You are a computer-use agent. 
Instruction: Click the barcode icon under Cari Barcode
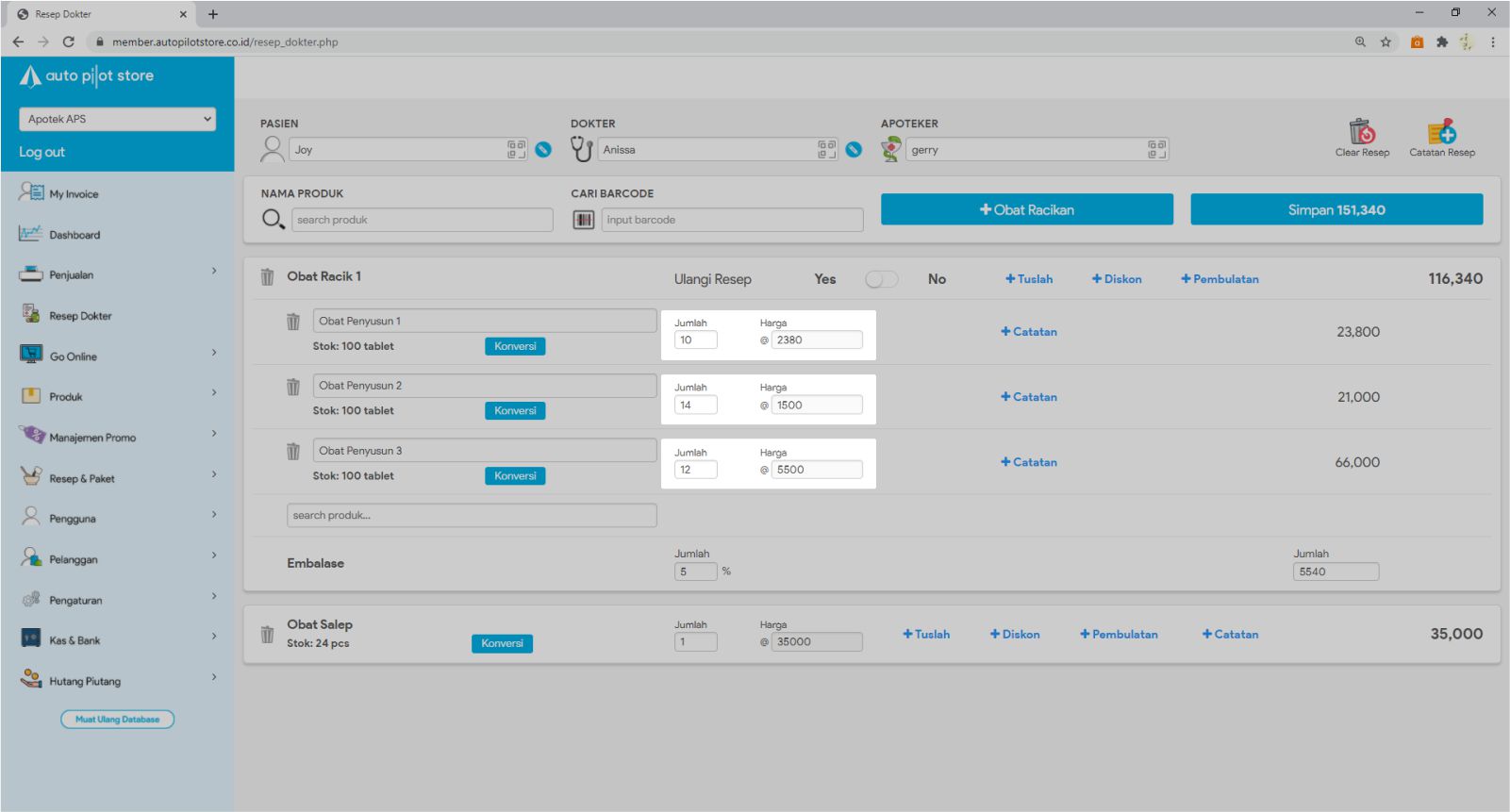coord(584,220)
